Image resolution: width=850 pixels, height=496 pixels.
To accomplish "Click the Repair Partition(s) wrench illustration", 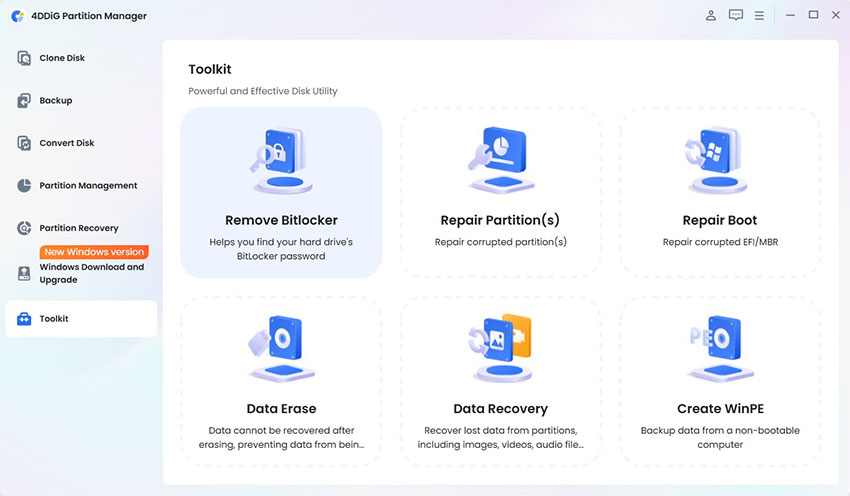I will 501,160.
